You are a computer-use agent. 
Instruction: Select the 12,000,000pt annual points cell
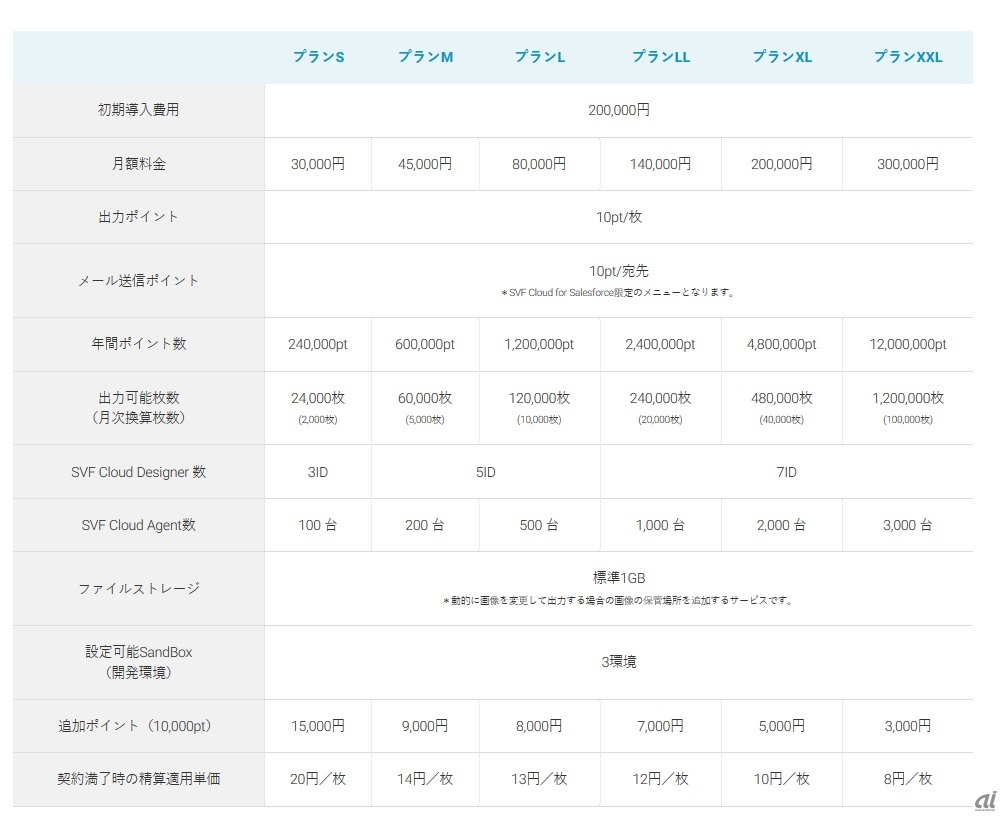[x=908, y=344]
